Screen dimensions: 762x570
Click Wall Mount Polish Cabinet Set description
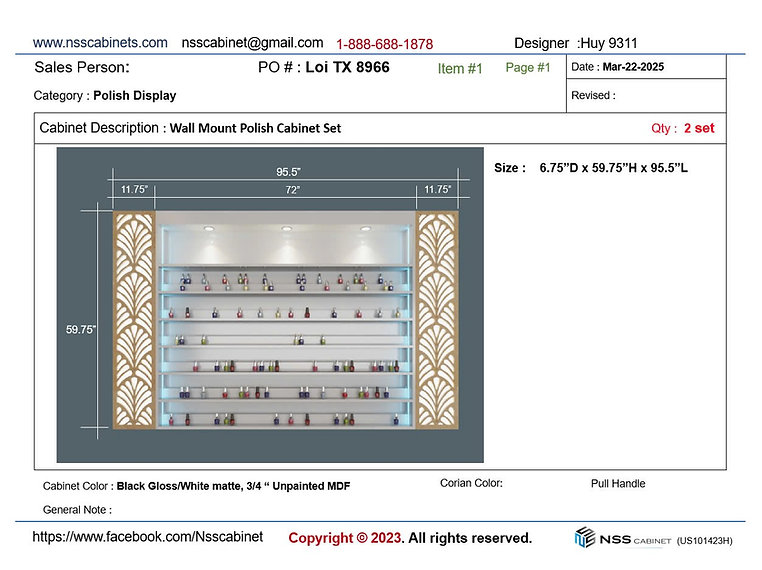pos(255,128)
